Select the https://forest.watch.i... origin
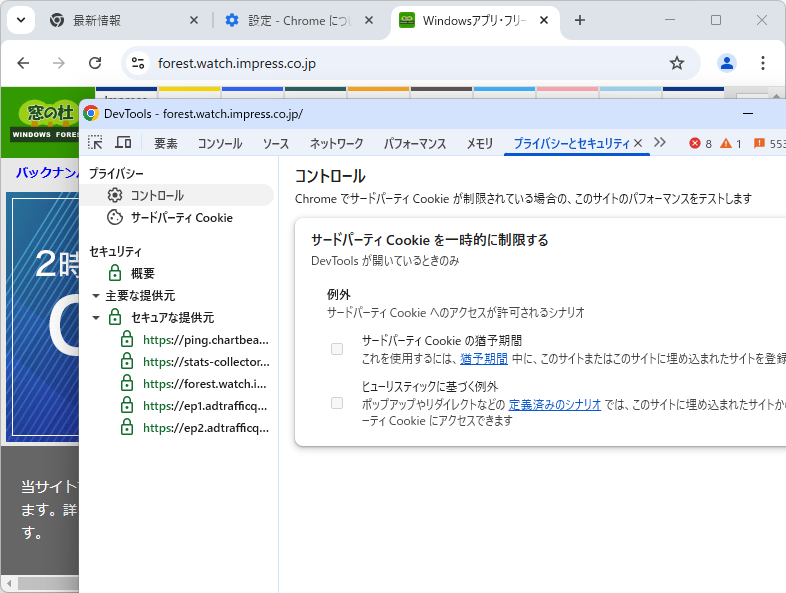This screenshot has height=593, width=786. pos(205,384)
